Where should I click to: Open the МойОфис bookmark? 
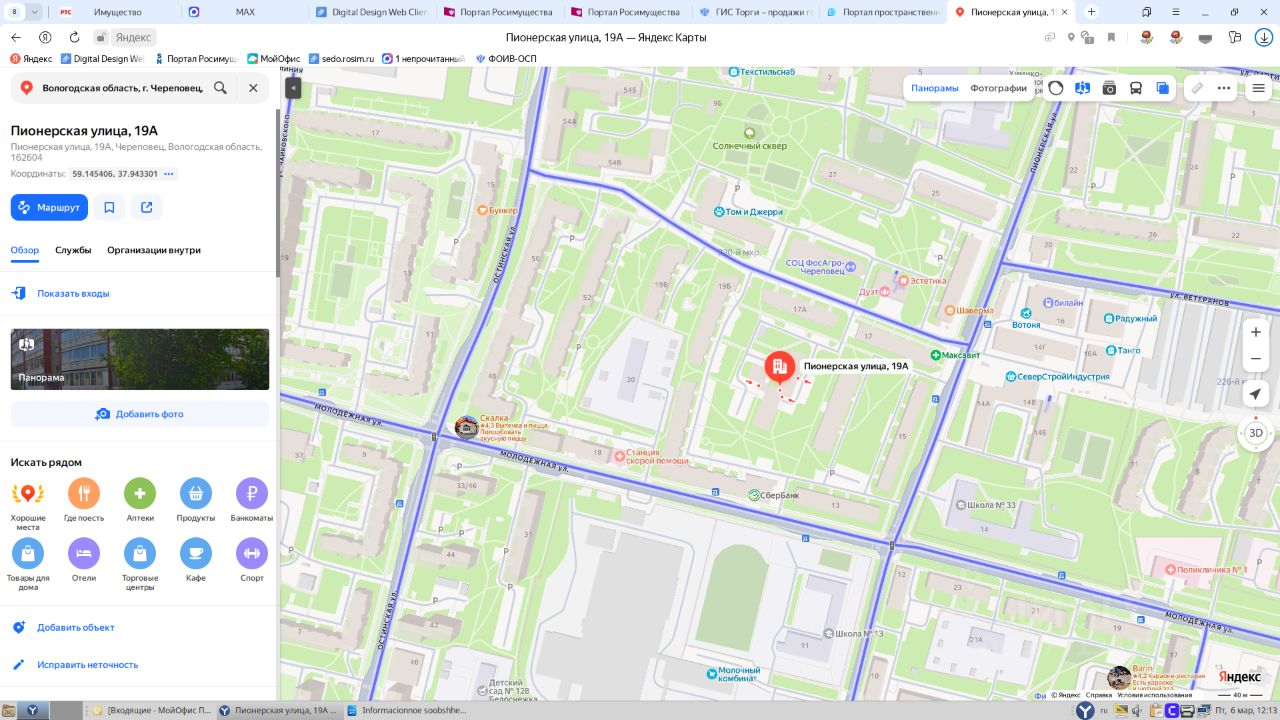click(273, 59)
